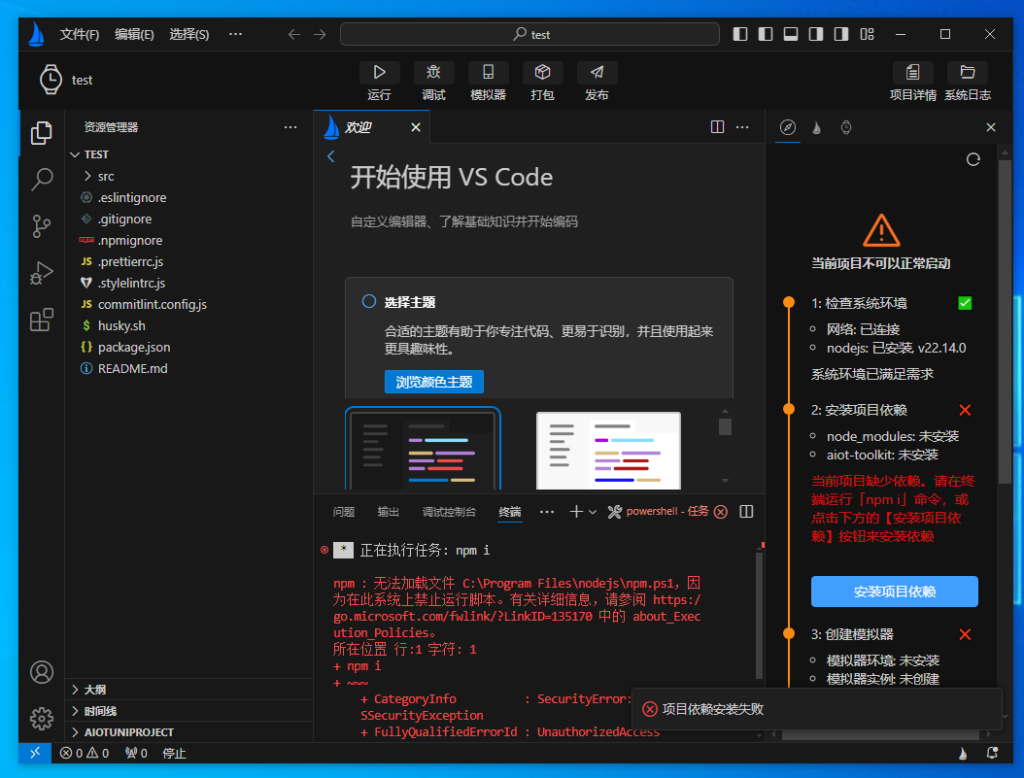Close the right side panel
1024x778 pixels.
click(x=991, y=127)
